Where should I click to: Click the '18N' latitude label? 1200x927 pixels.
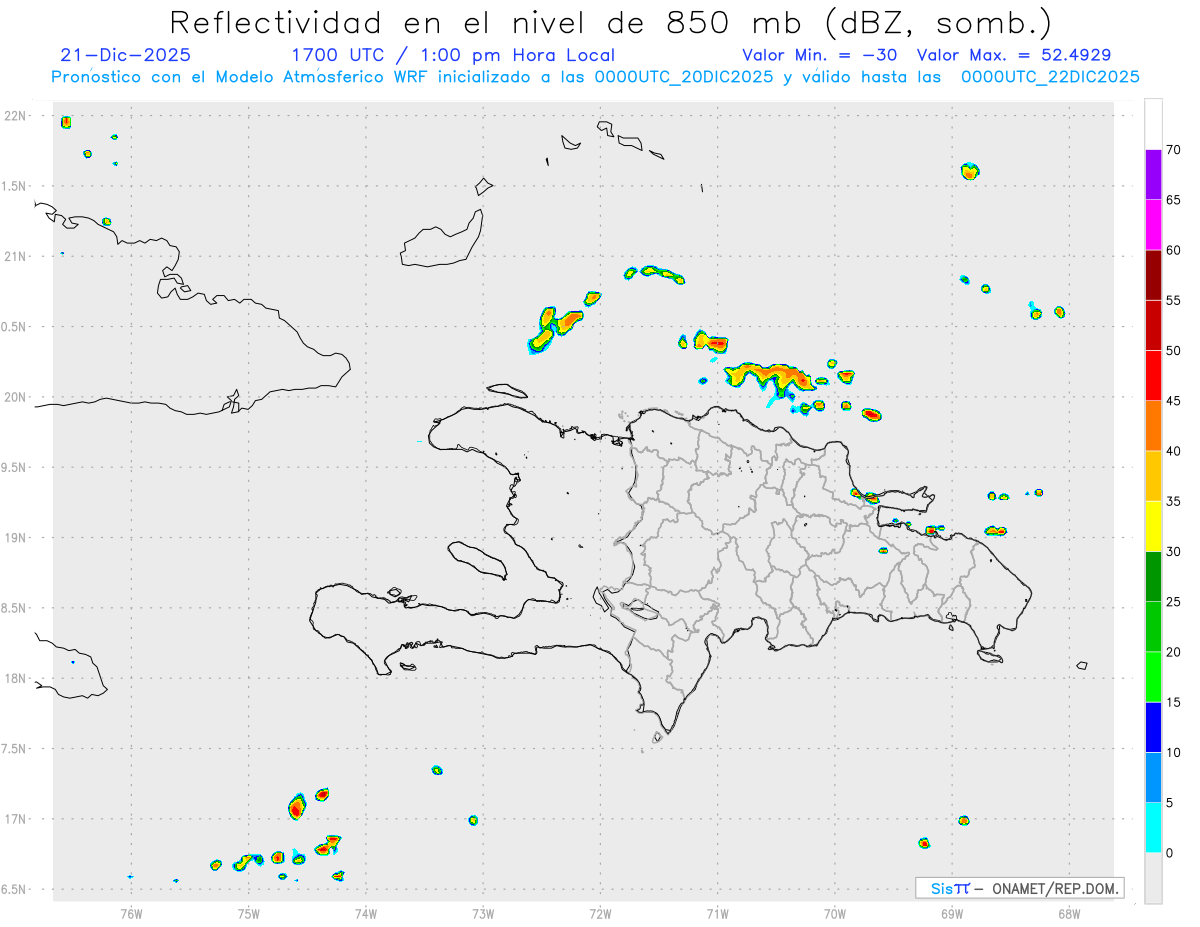pos(17,679)
